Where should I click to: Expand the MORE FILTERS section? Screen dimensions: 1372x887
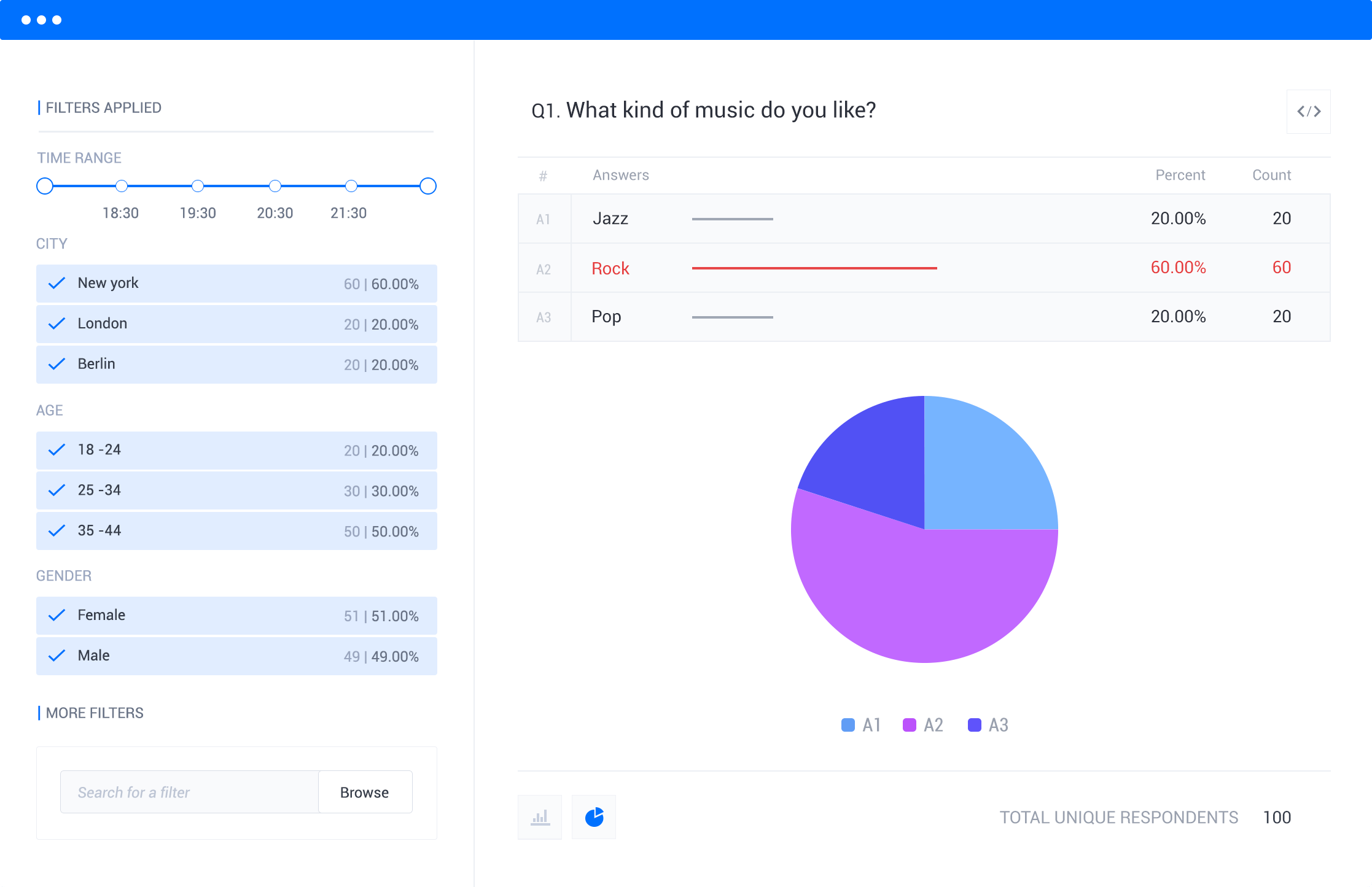(x=94, y=713)
